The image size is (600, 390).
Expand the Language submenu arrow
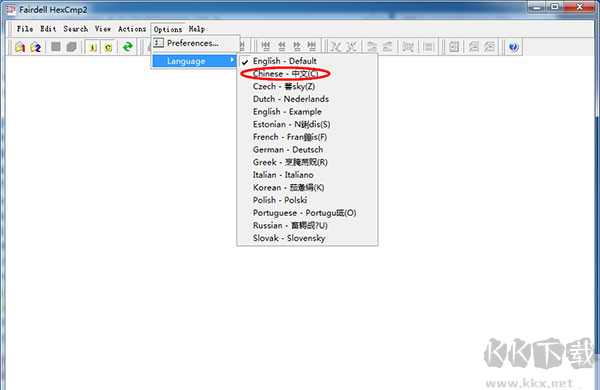[232, 60]
